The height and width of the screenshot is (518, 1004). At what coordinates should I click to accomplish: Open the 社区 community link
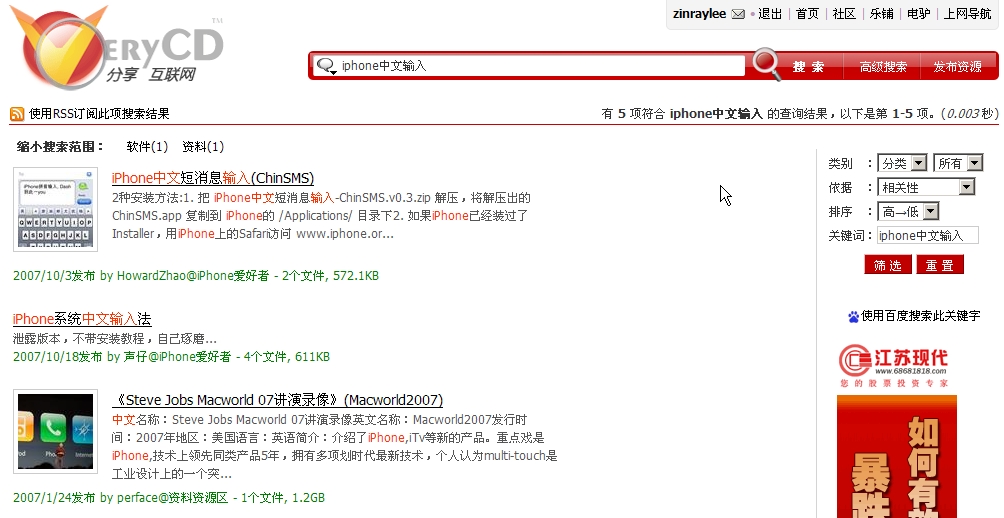coord(845,14)
